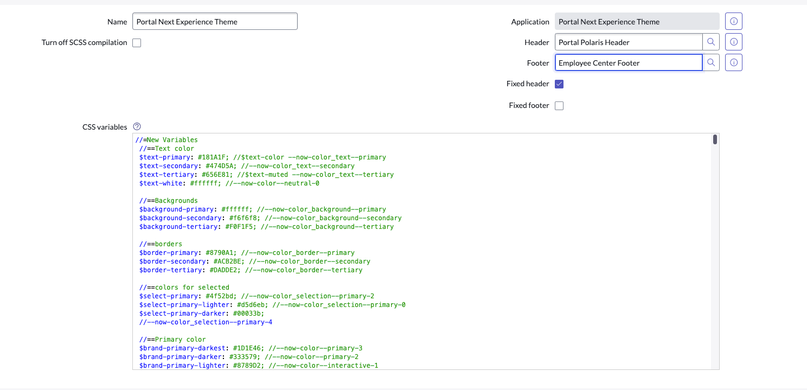
Task: Click the CSS variables field label
Action: point(104,127)
